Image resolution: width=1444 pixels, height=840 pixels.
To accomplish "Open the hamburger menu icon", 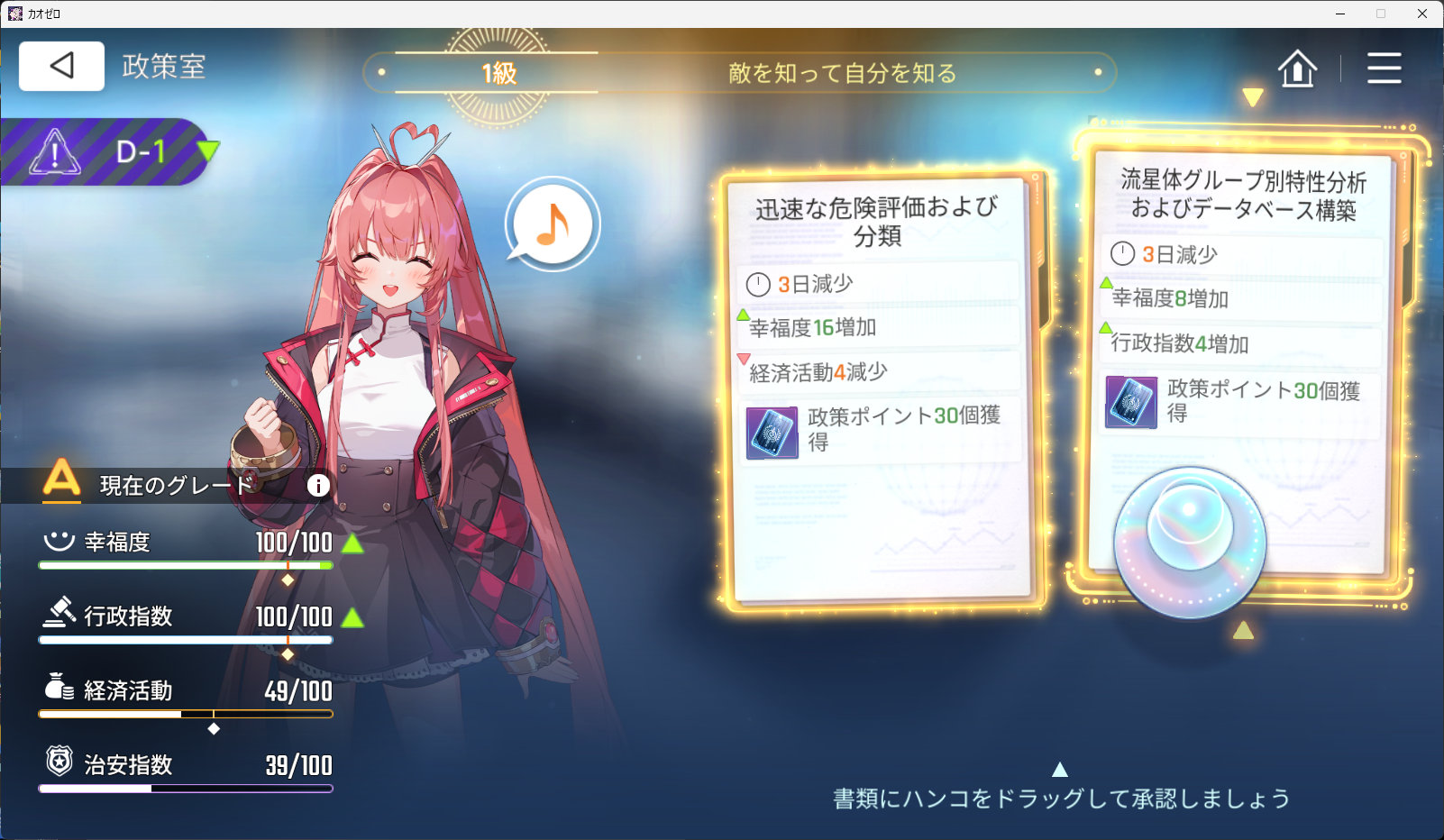I will (1384, 68).
